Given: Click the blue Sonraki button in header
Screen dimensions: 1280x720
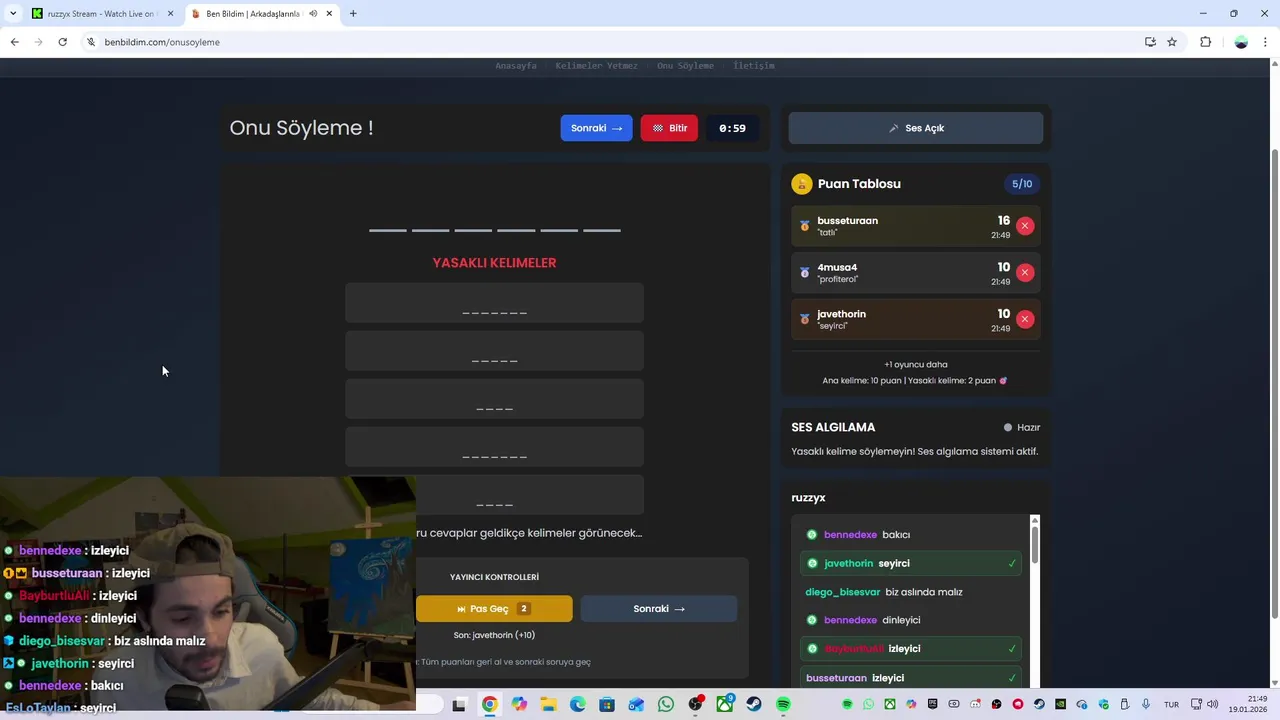Looking at the screenshot, I should point(596,128).
